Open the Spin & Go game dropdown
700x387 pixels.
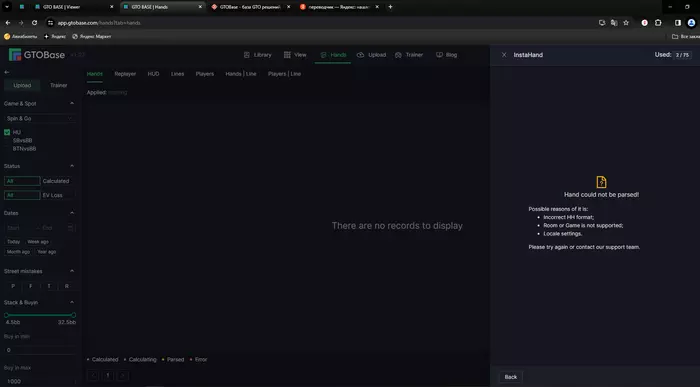[40, 118]
